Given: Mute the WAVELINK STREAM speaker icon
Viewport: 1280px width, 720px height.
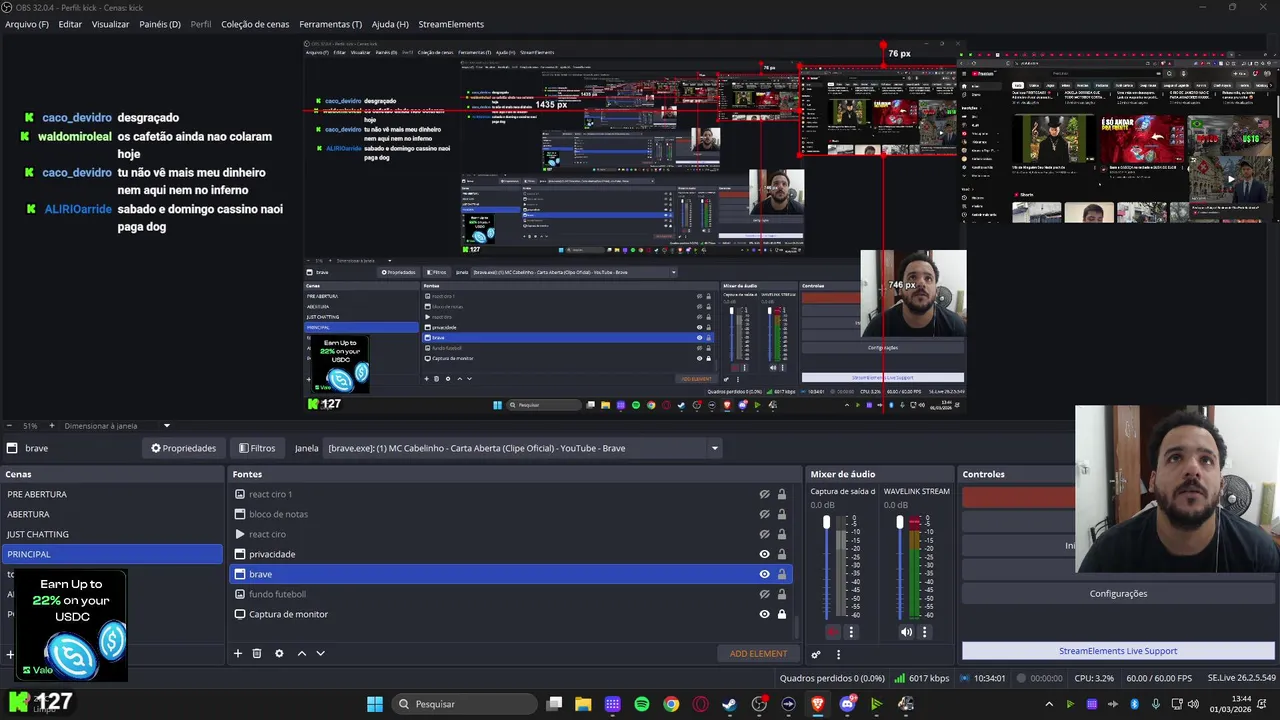Looking at the screenshot, I should (x=906, y=632).
